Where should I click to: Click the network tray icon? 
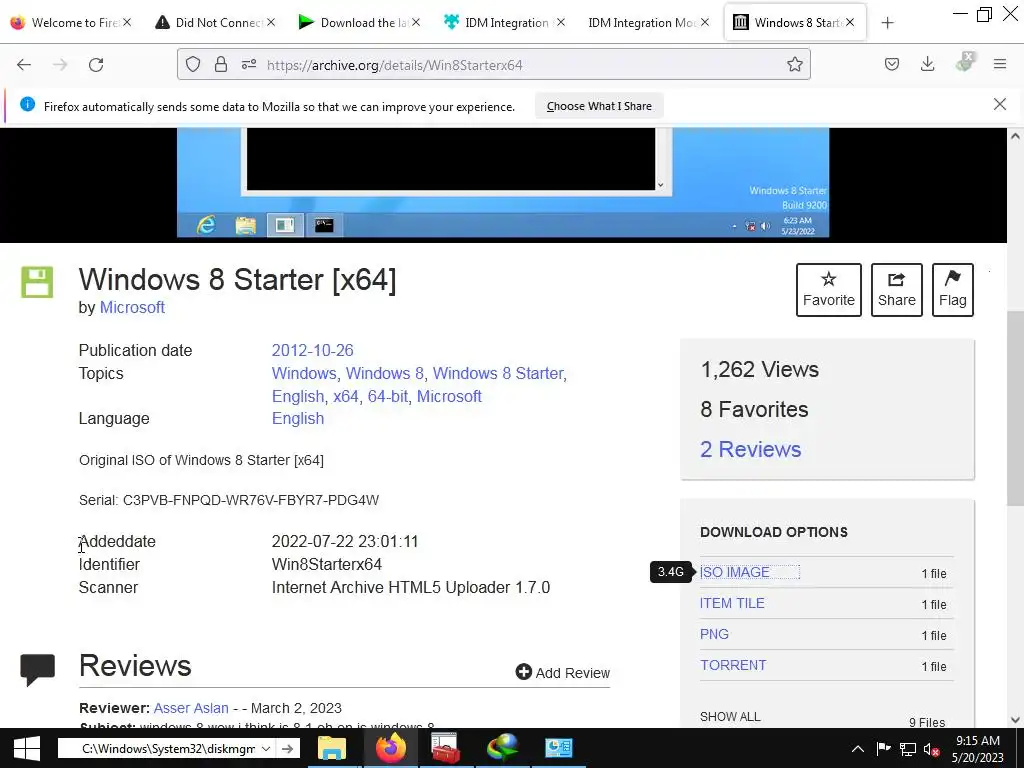tap(908, 749)
